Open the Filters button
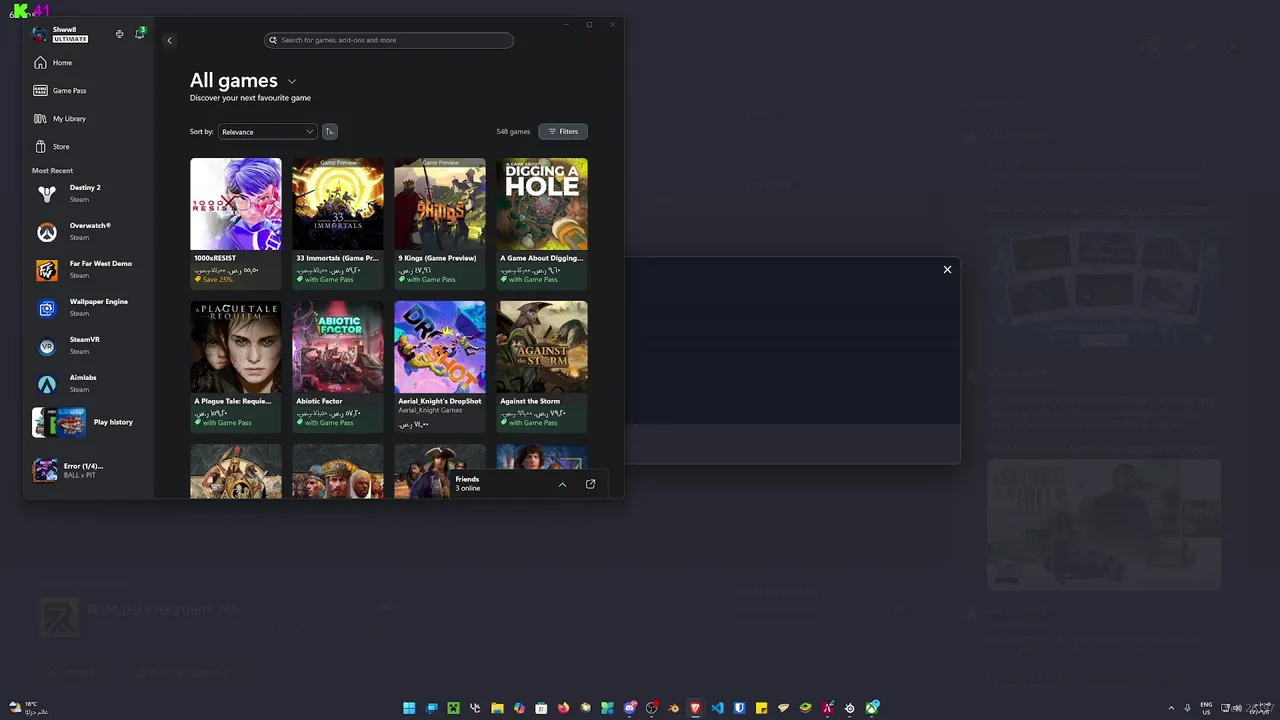This screenshot has width=1280, height=720. pos(563,131)
